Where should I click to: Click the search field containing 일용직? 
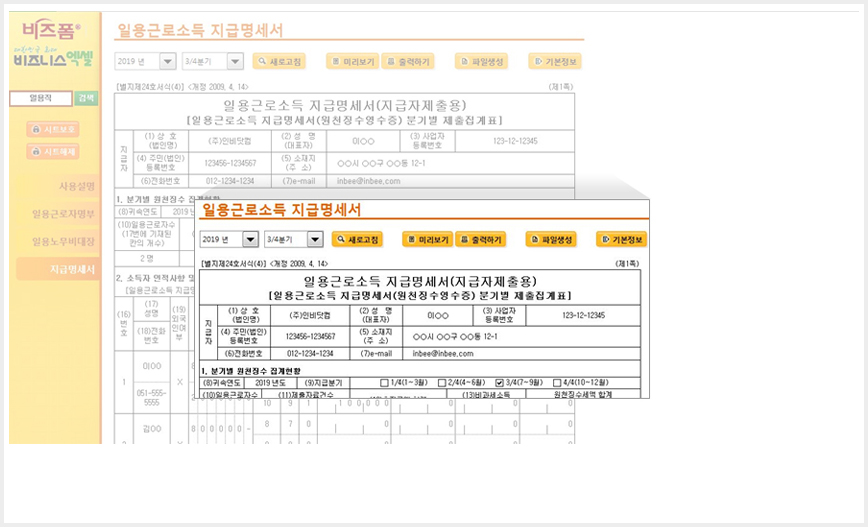[x=41, y=98]
